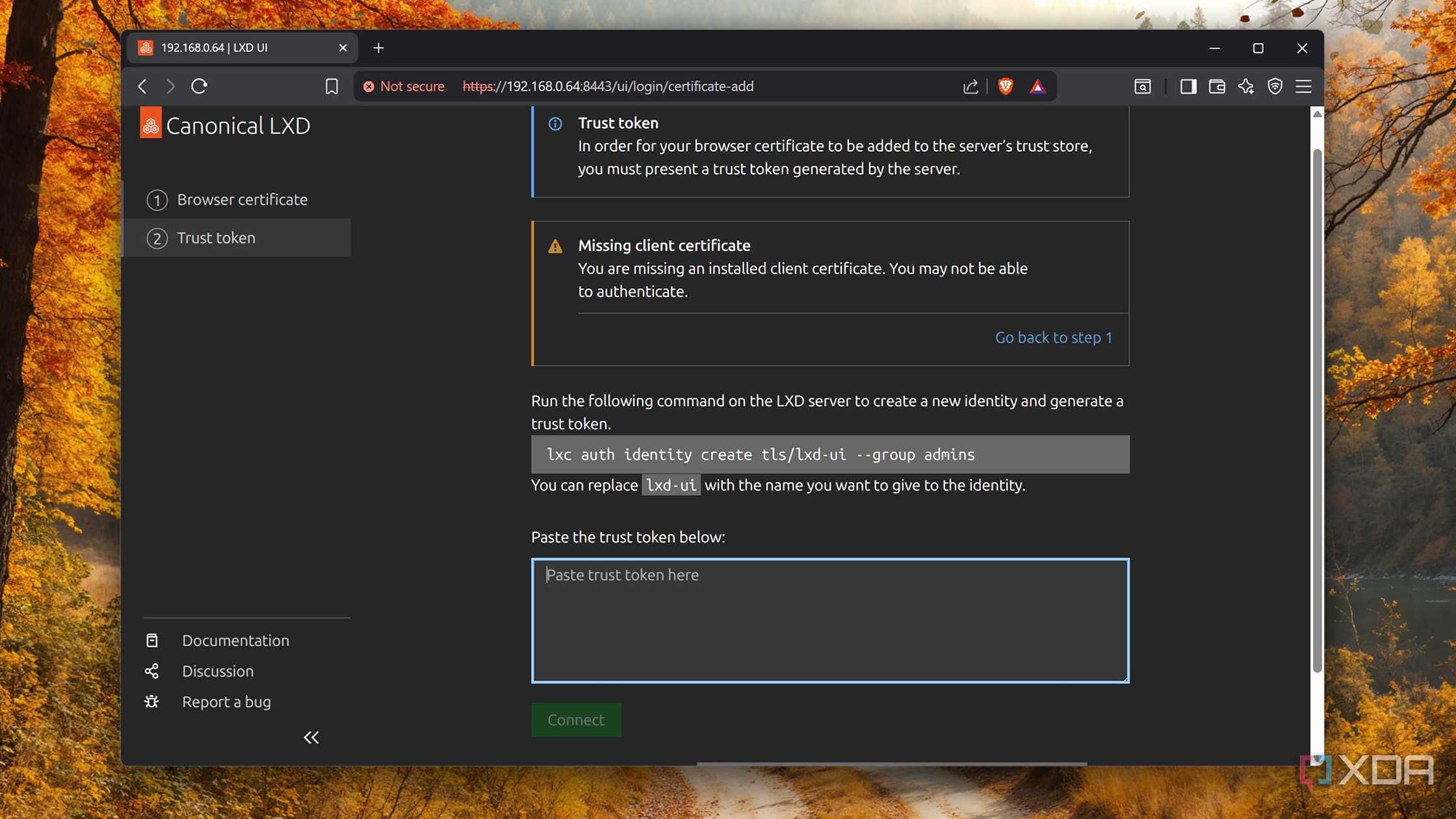The width and height of the screenshot is (1456, 819).
Task: Select the address bar URL
Action: click(x=608, y=86)
